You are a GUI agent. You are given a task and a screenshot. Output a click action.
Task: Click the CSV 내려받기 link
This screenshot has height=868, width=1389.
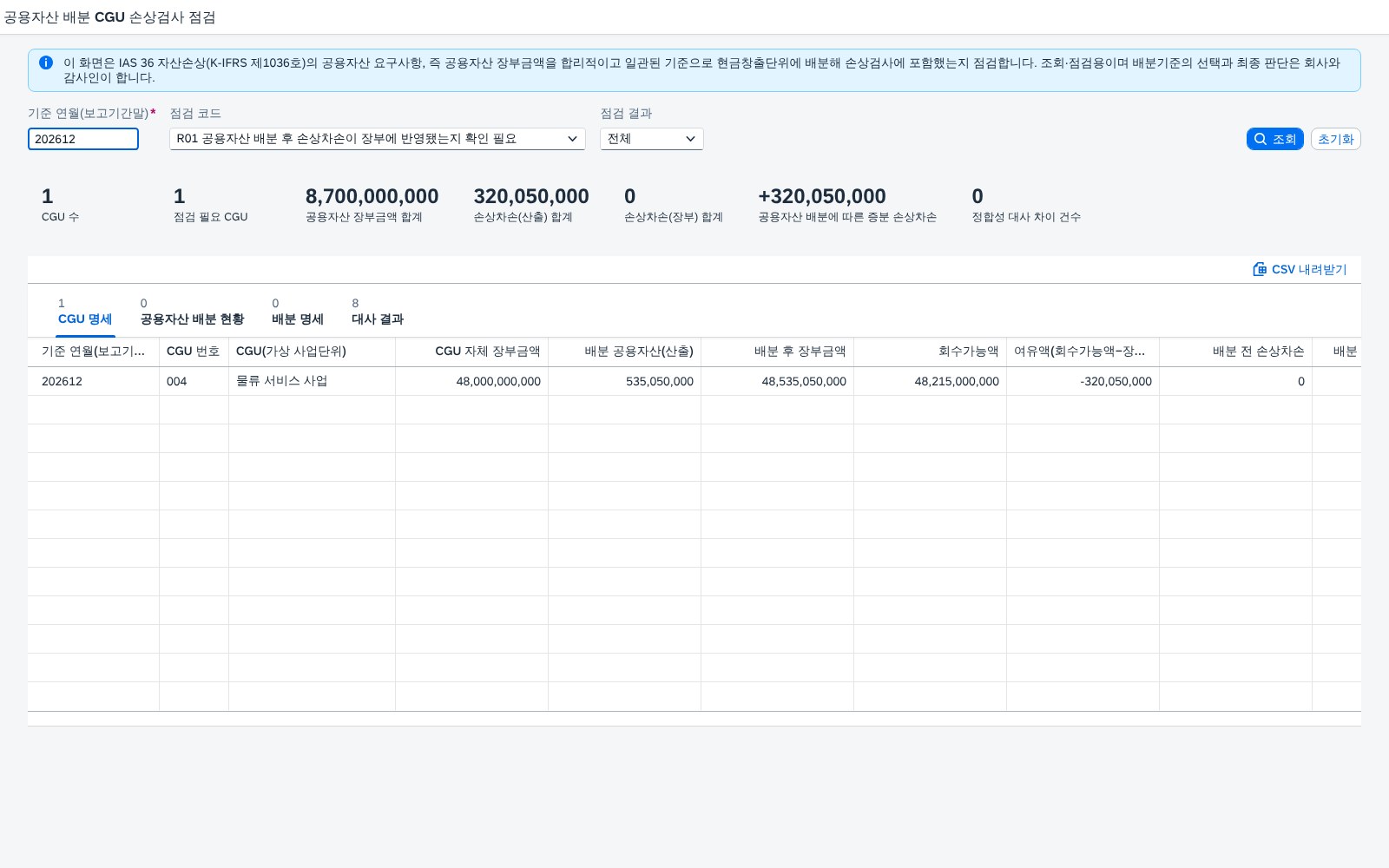[1300, 269]
